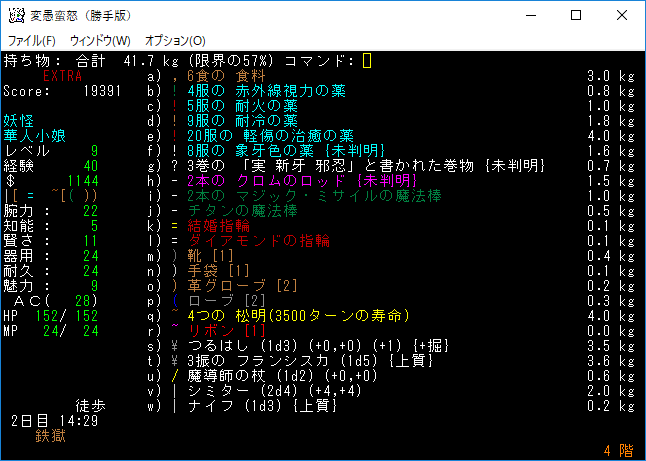646x461 pixels.
Task: Open the オプション(O) menu
Action: pos(176,40)
